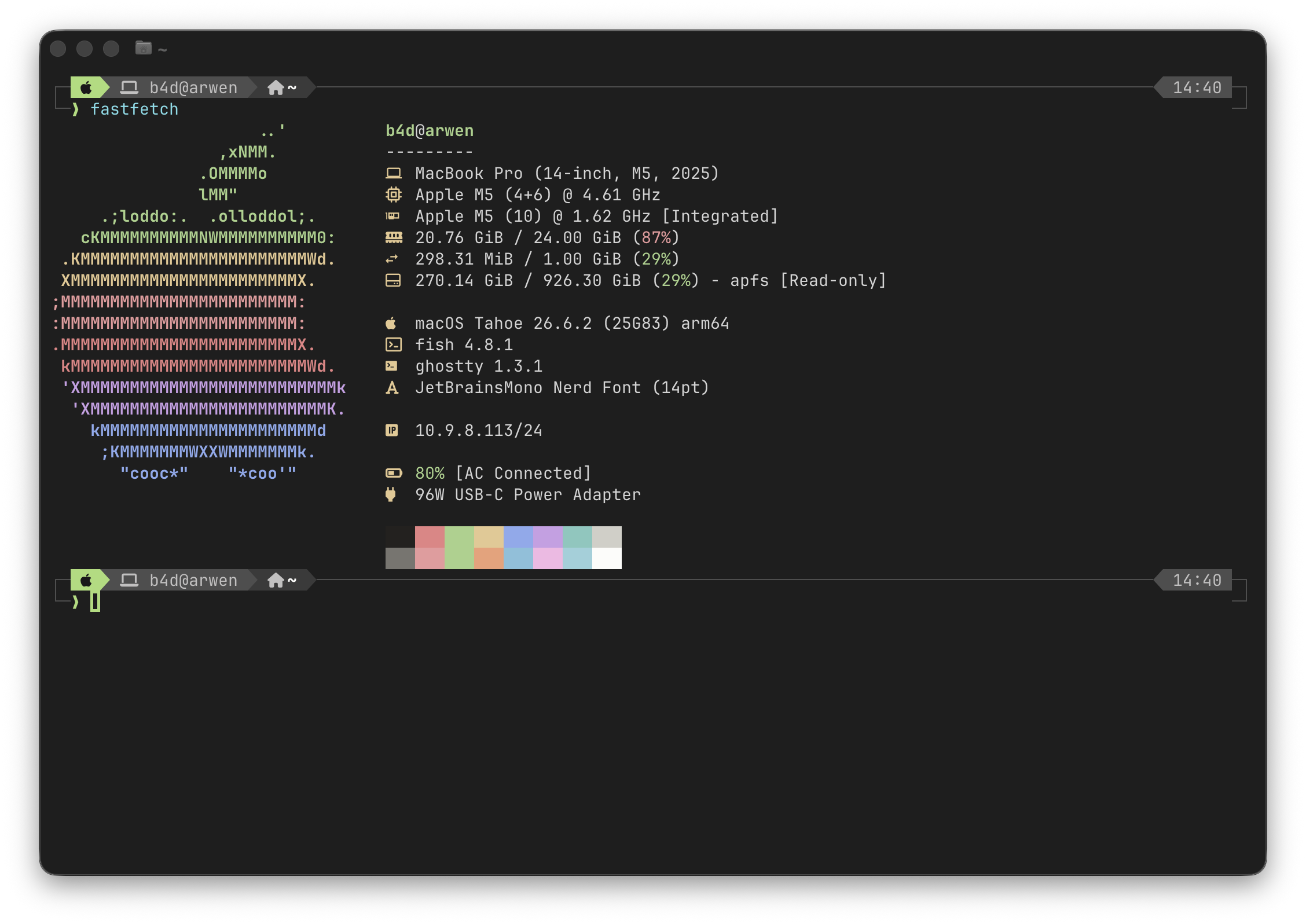Click the memory icon beside 20.76 GiB
The height and width of the screenshot is (924, 1306).
(394, 237)
